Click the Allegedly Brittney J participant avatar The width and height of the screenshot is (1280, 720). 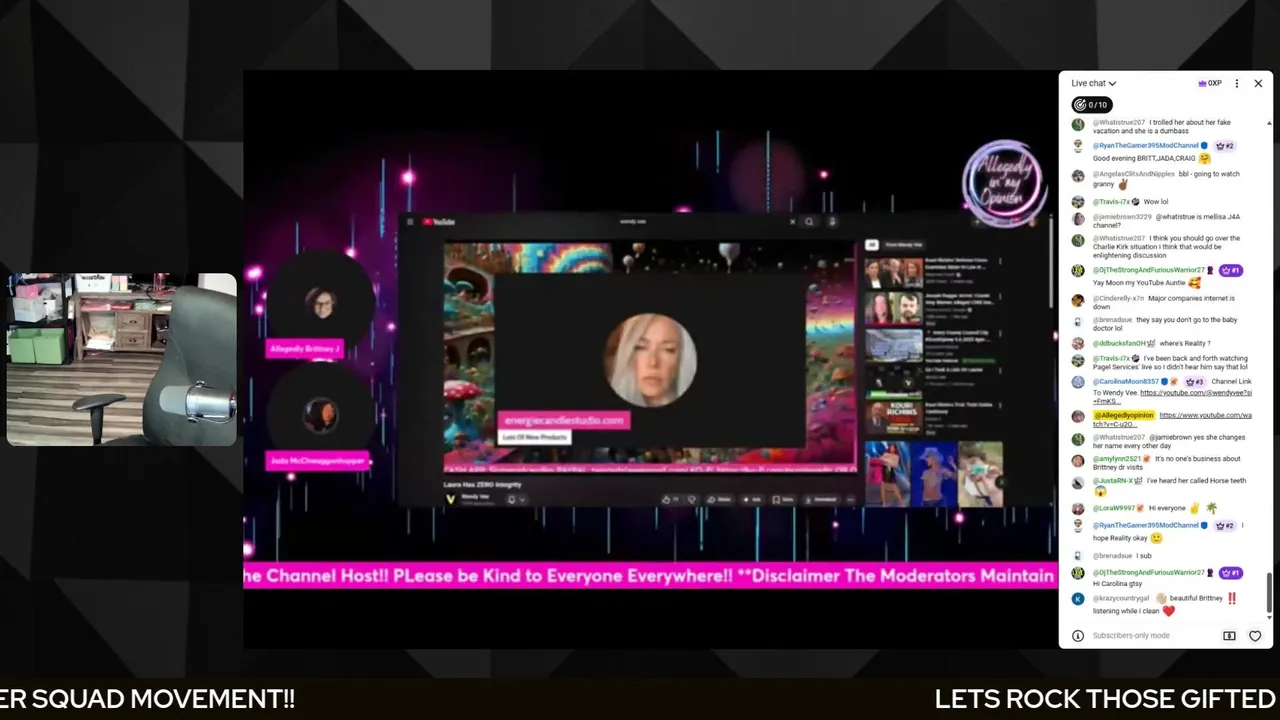pyautogui.click(x=322, y=303)
